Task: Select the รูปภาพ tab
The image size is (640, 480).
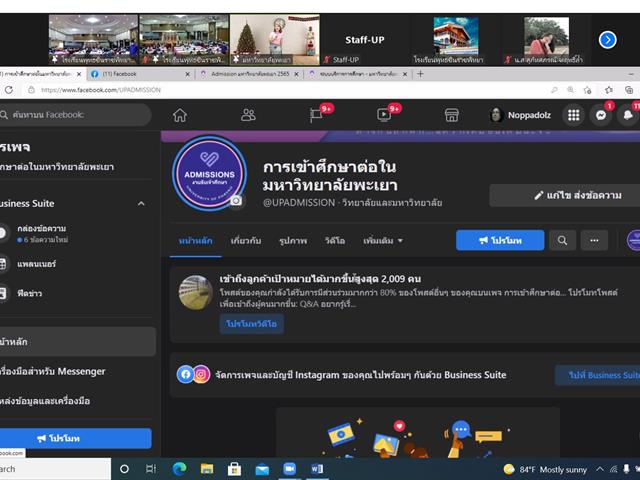Action: point(293,241)
